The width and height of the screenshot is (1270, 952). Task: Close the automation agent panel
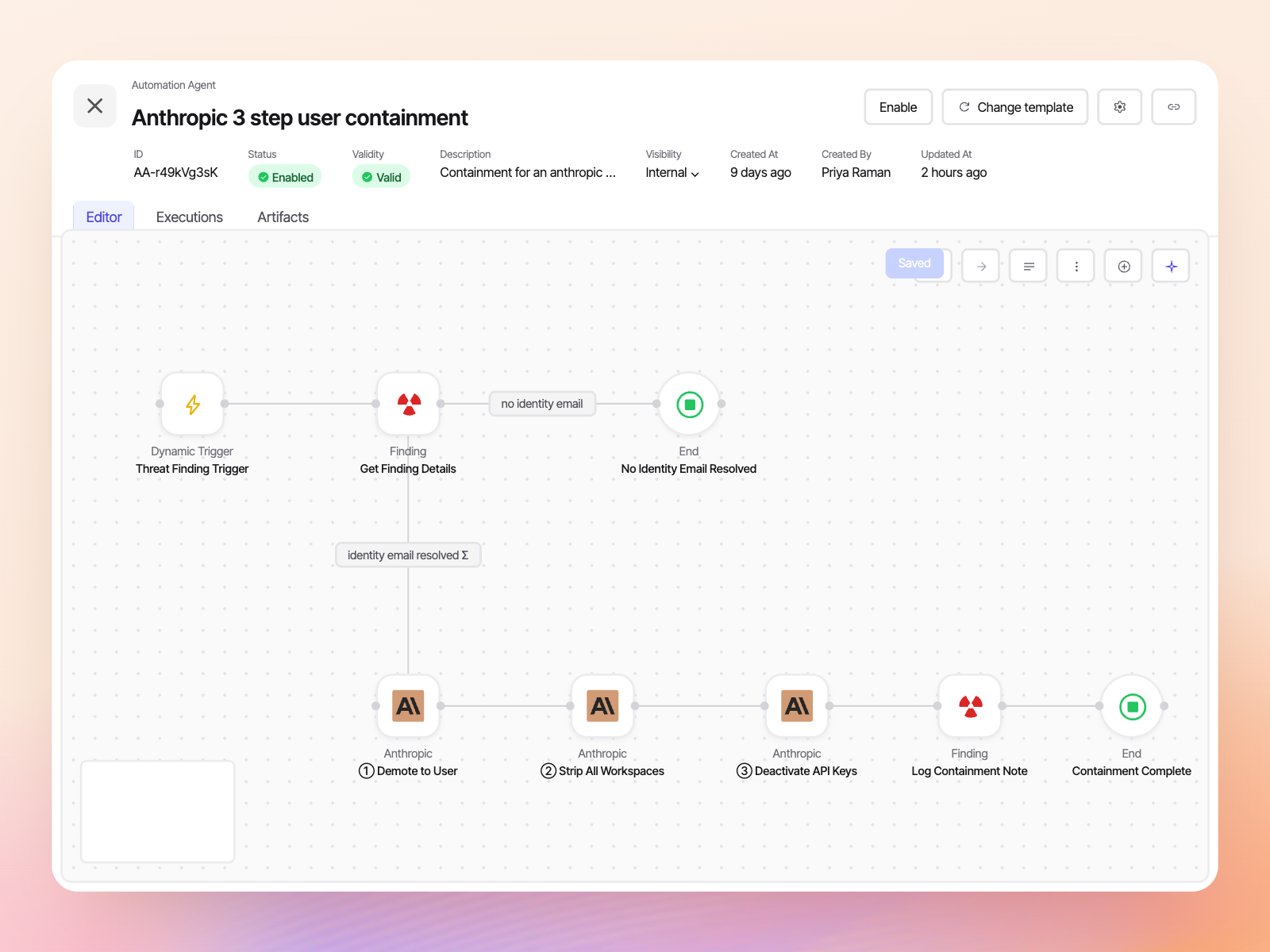(94, 106)
